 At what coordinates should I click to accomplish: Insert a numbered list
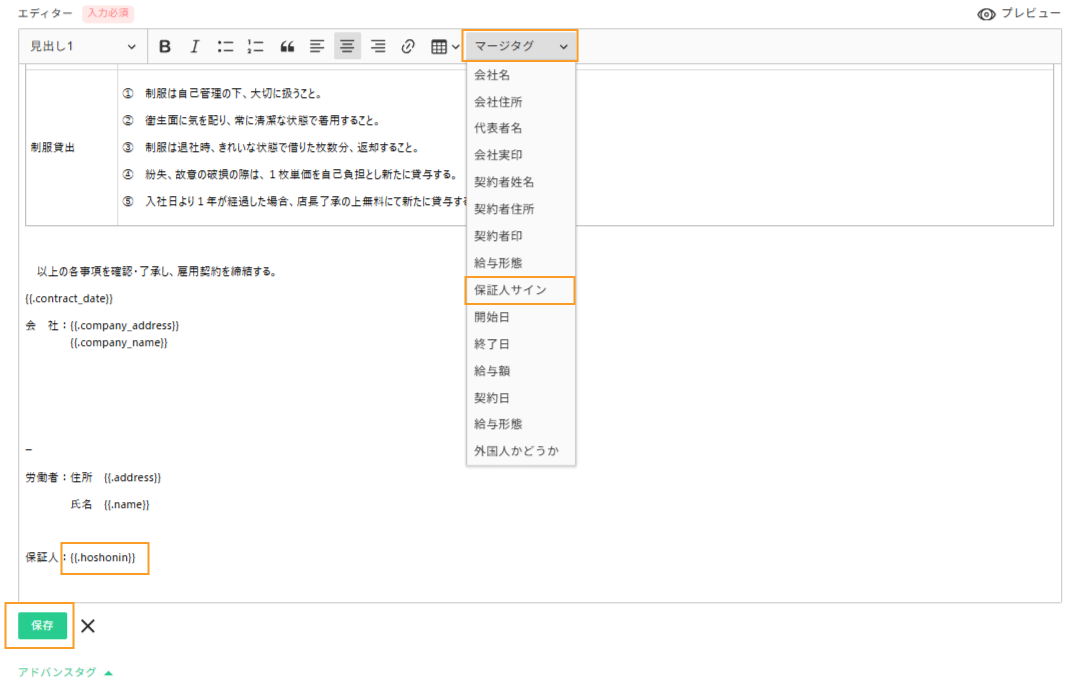[x=255, y=46]
